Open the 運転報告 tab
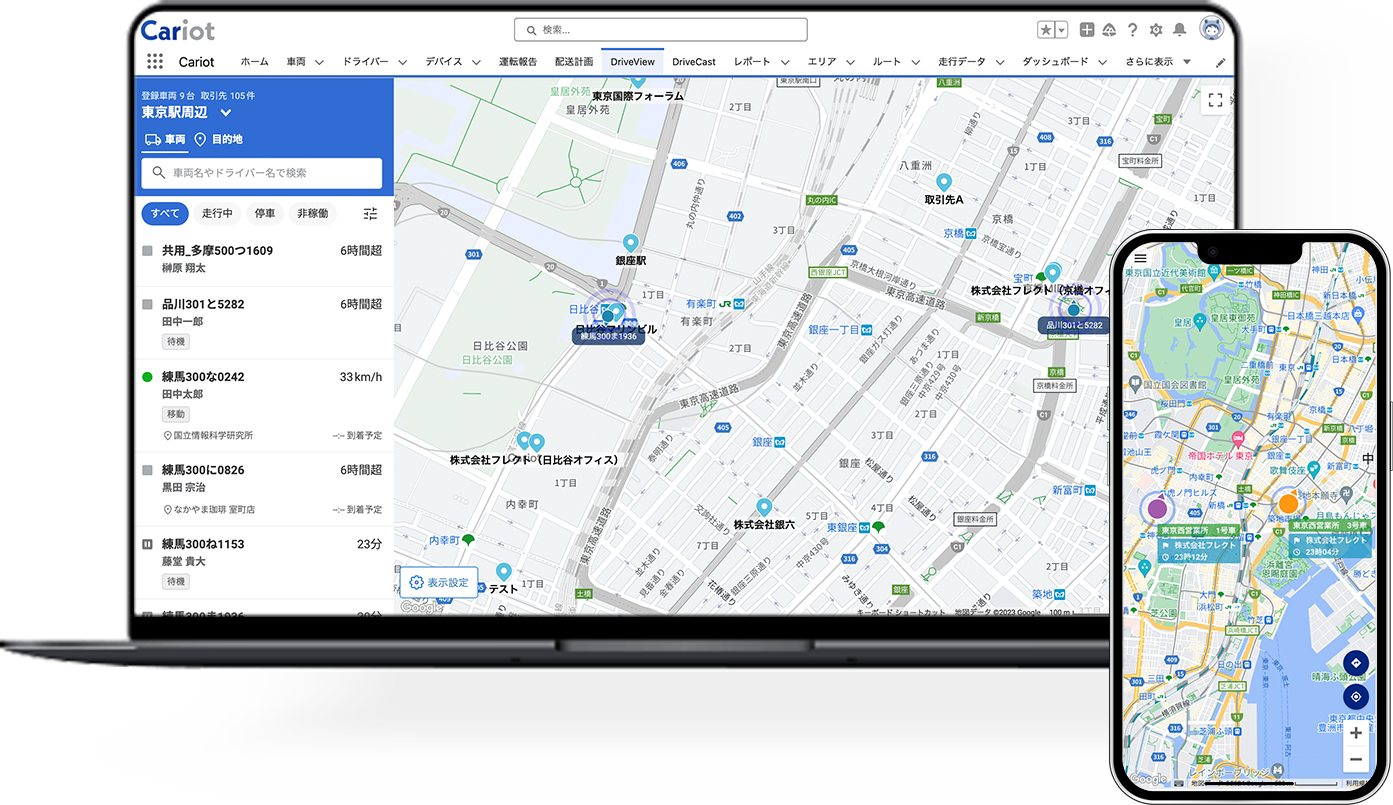The height and width of the screenshot is (805, 1393). 518,62
